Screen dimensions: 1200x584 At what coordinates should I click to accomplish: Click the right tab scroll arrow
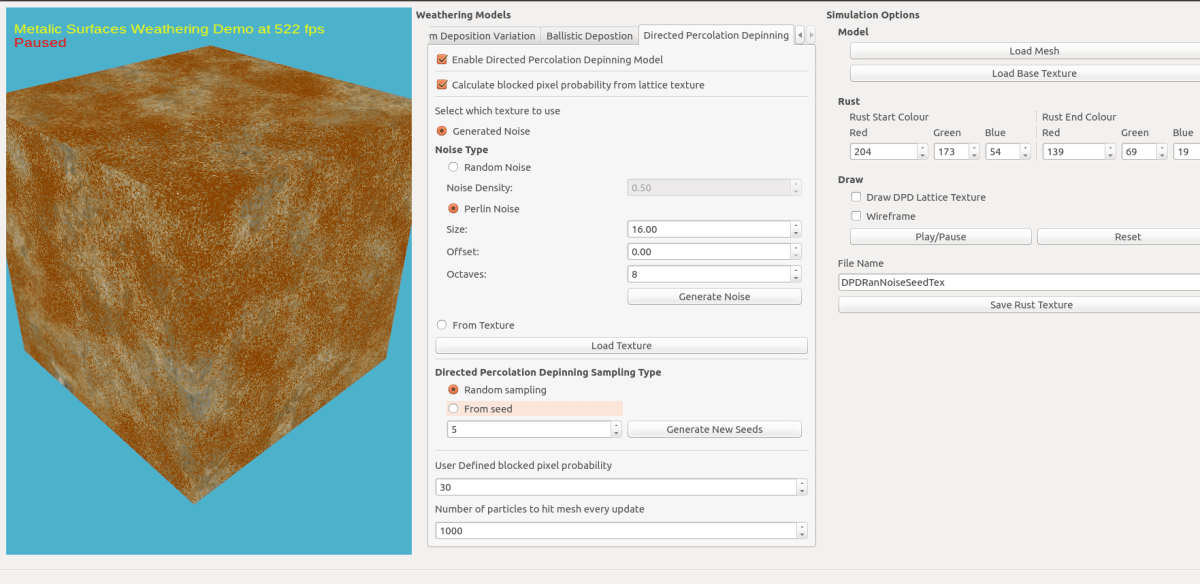coord(812,35)
